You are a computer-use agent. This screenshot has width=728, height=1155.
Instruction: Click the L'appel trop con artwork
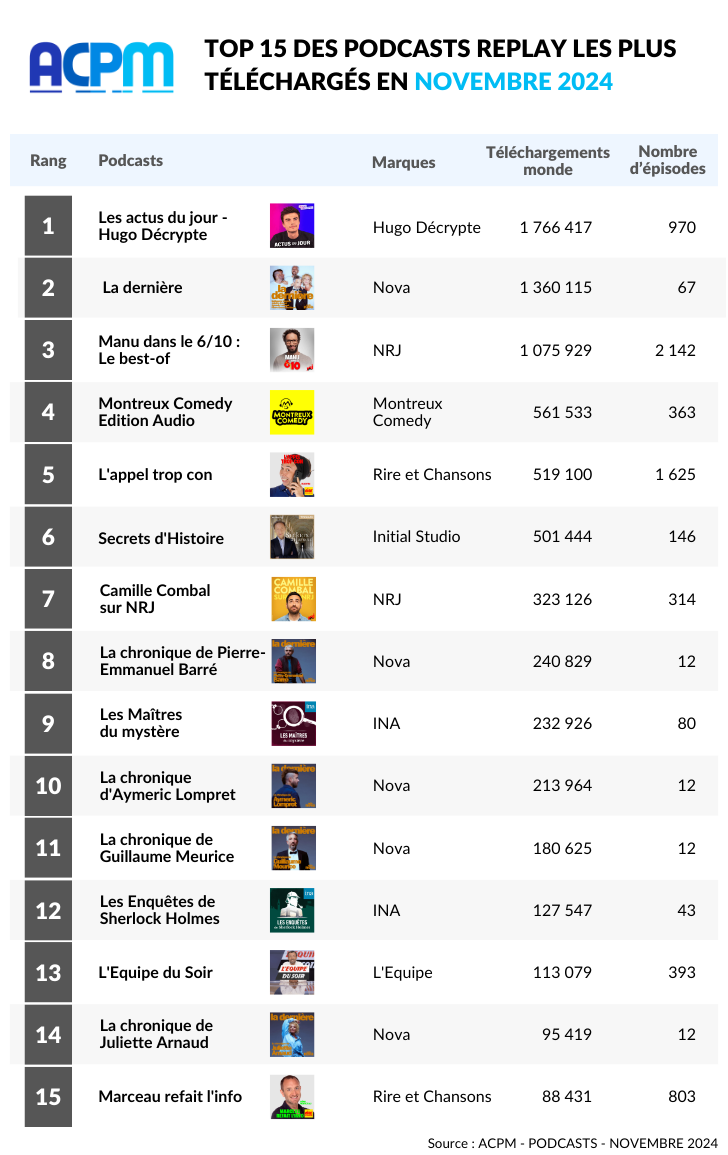point(292,474)
